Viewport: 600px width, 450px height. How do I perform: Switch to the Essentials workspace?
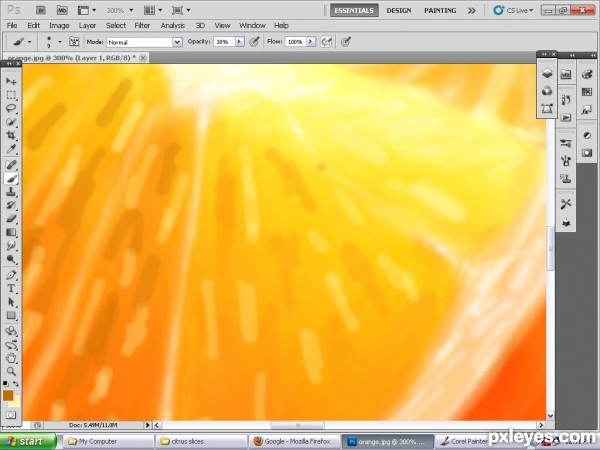(x=354, y=10)
